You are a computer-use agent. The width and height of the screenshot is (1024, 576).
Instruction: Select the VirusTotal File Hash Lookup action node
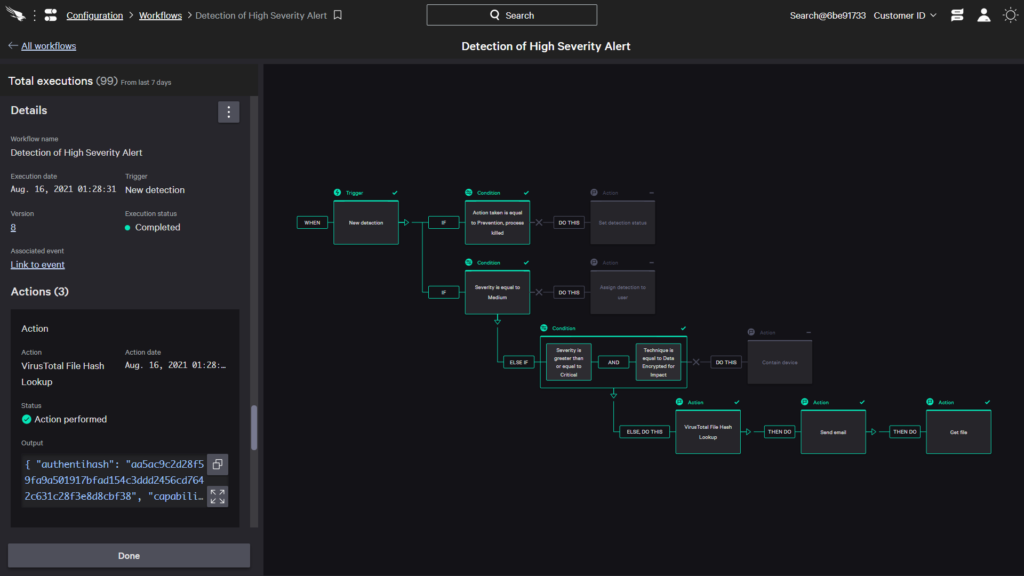[708, 431]
